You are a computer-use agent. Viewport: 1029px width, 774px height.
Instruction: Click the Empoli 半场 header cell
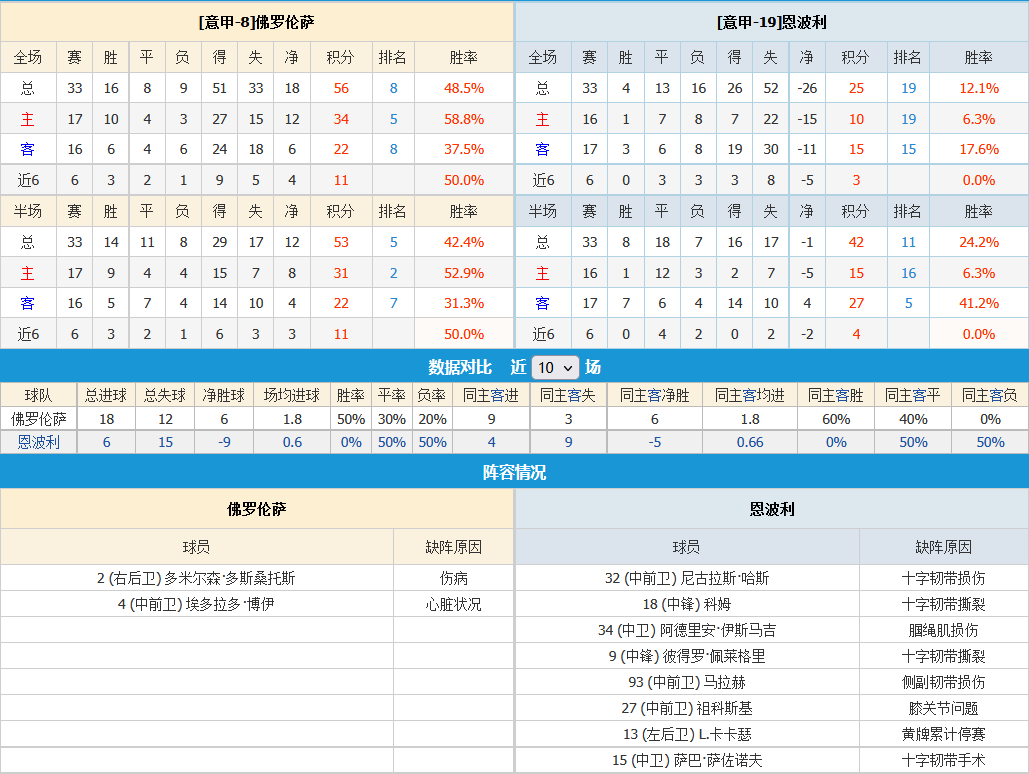tap(543, 211)
